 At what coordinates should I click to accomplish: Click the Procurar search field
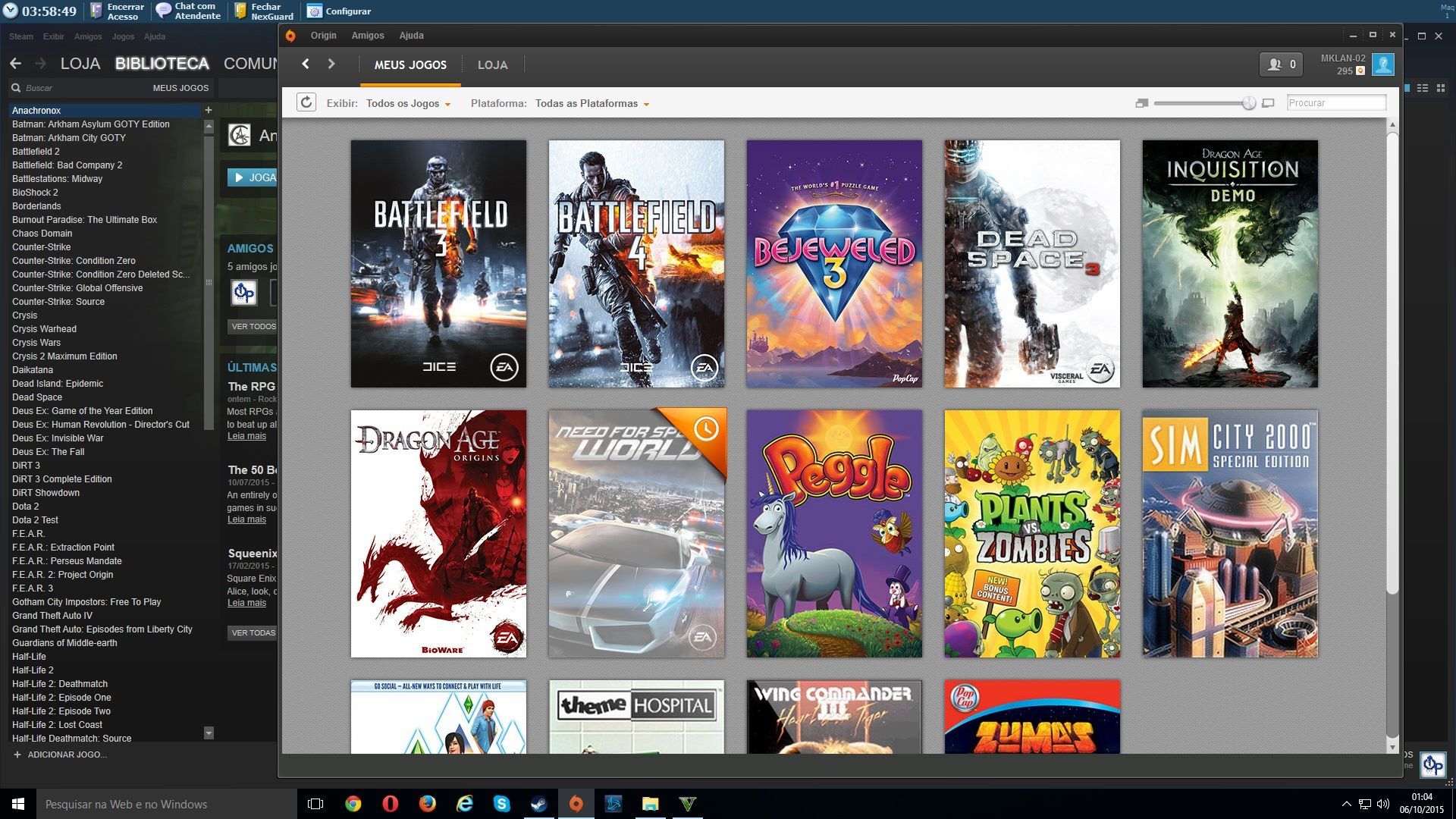point(1336,102)
